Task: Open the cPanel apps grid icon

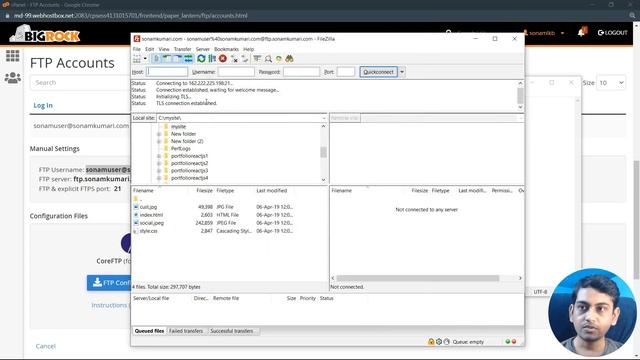Action: 12,56
